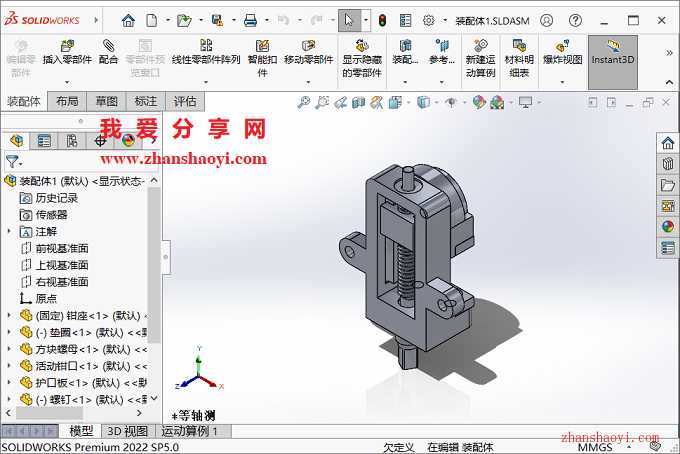Click MMGS units in the status bar
680x454 pixels.
tap(594, 447)
